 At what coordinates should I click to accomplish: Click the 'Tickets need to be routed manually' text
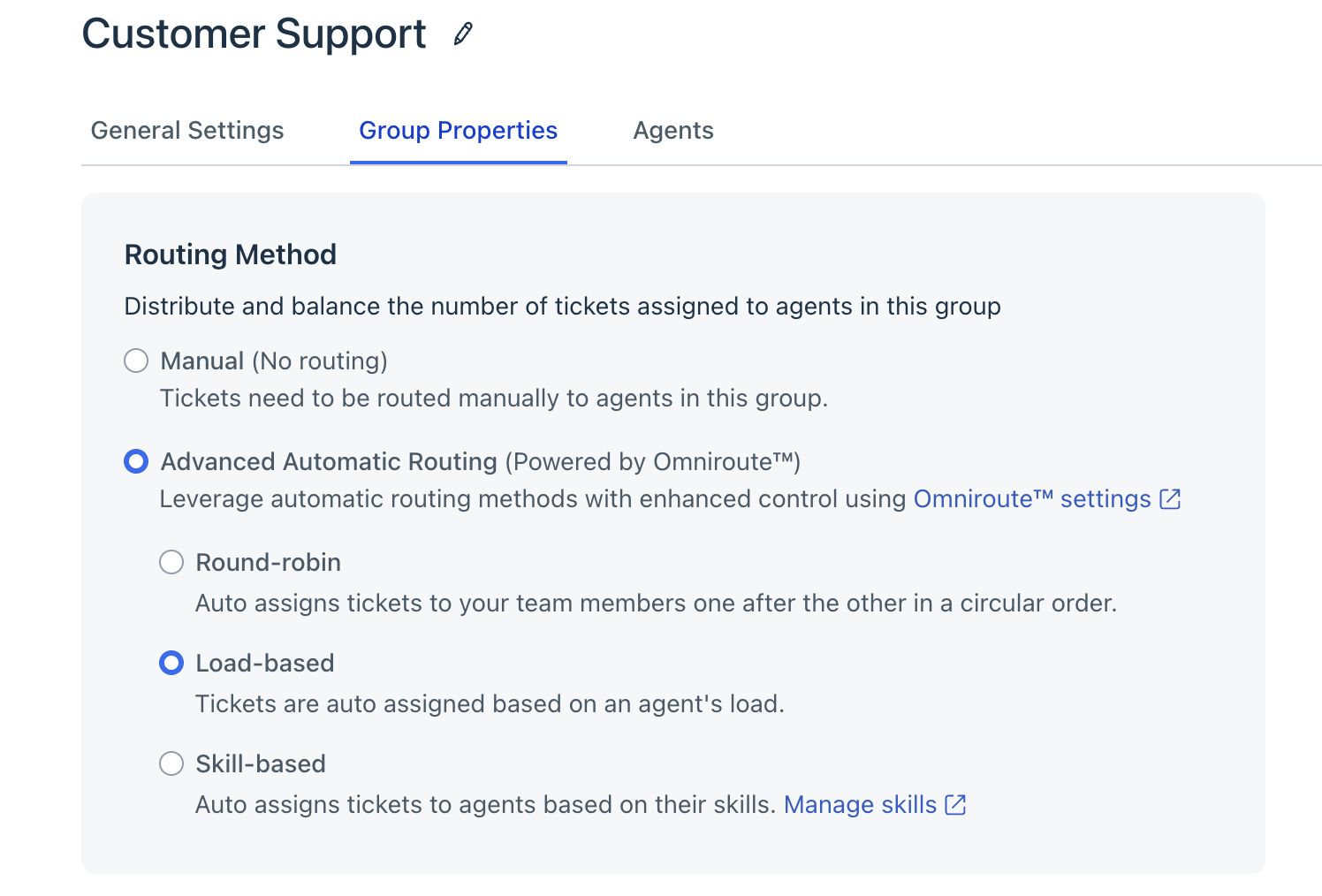493,399
